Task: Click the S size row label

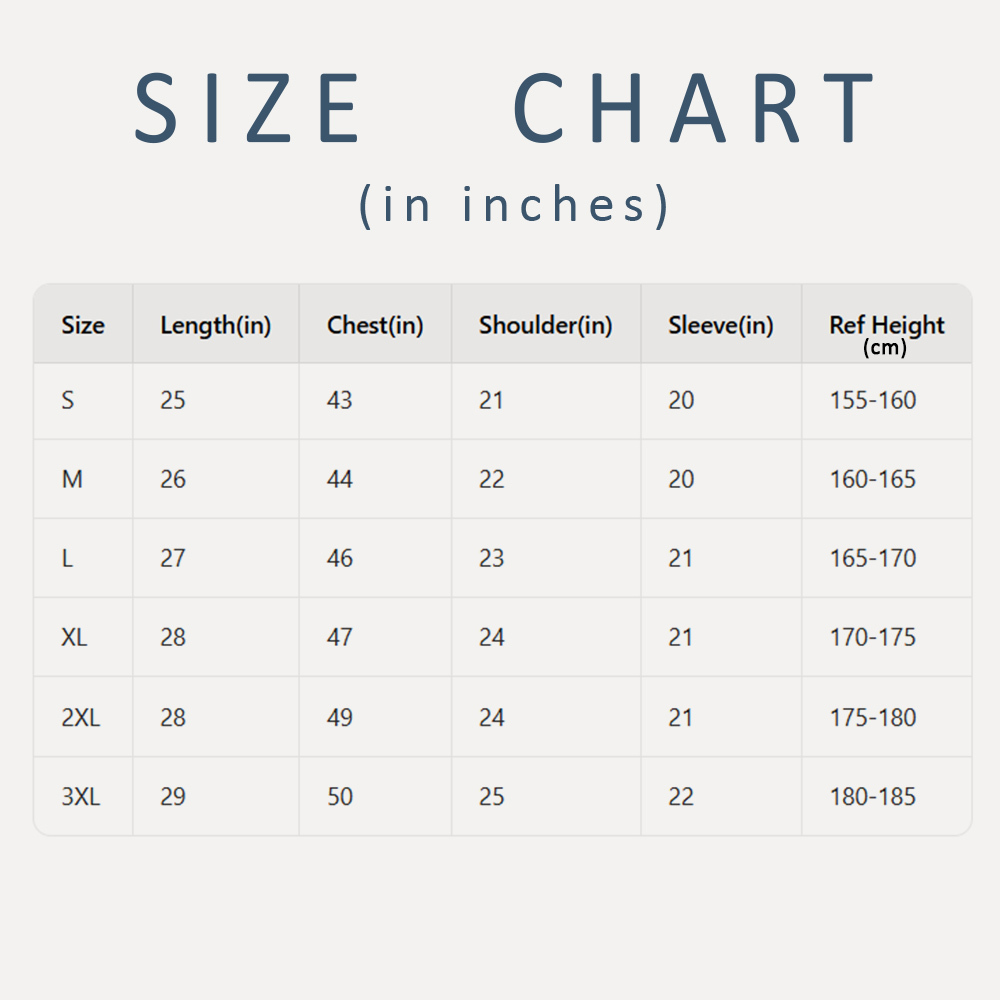Action: (68, 401)
